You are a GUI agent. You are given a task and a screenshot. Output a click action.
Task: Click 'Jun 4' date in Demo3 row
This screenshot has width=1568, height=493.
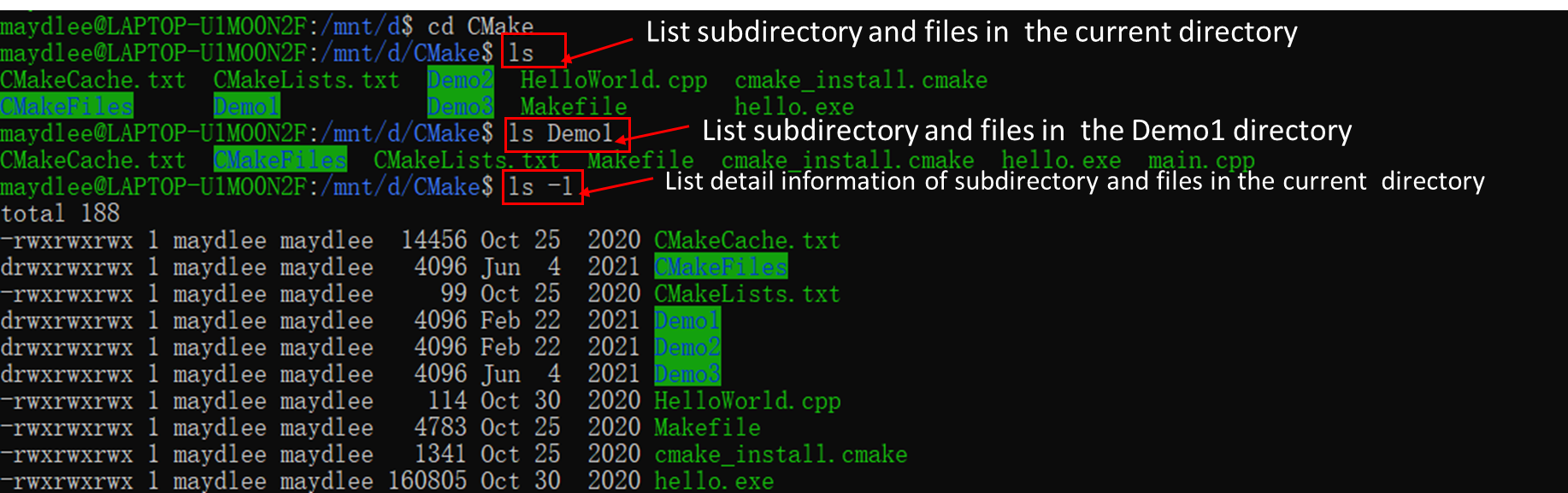[x=521, y=373]
